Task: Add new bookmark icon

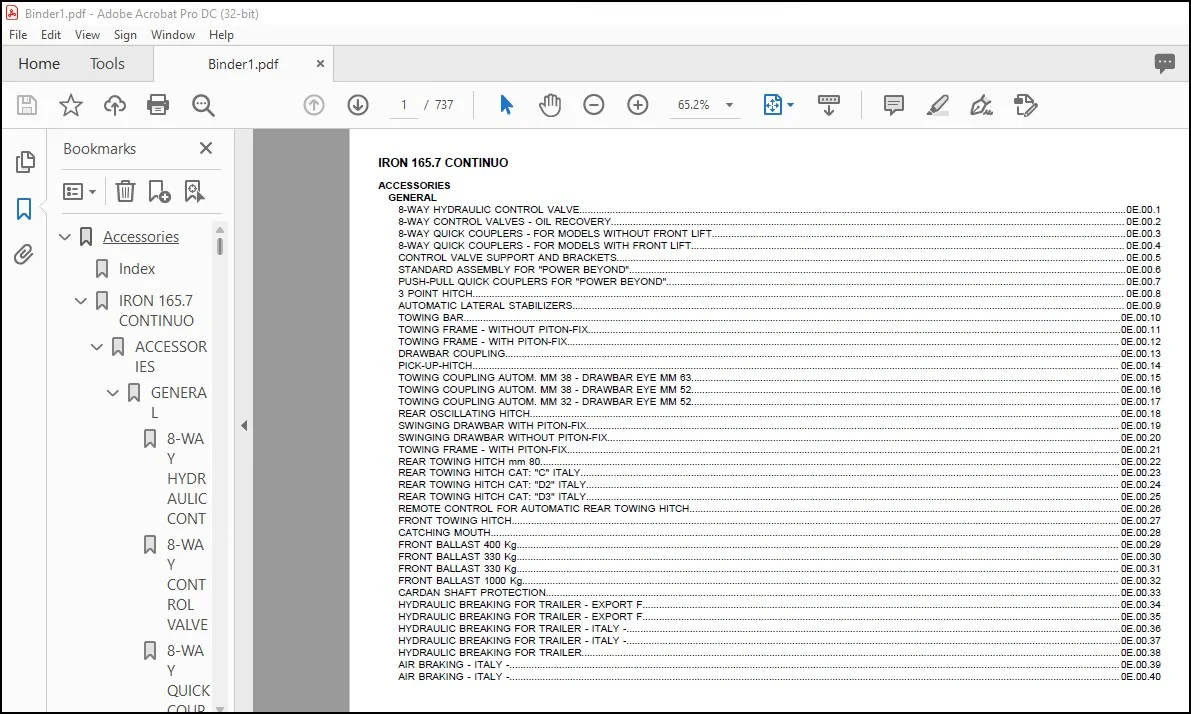Action: 160,191
